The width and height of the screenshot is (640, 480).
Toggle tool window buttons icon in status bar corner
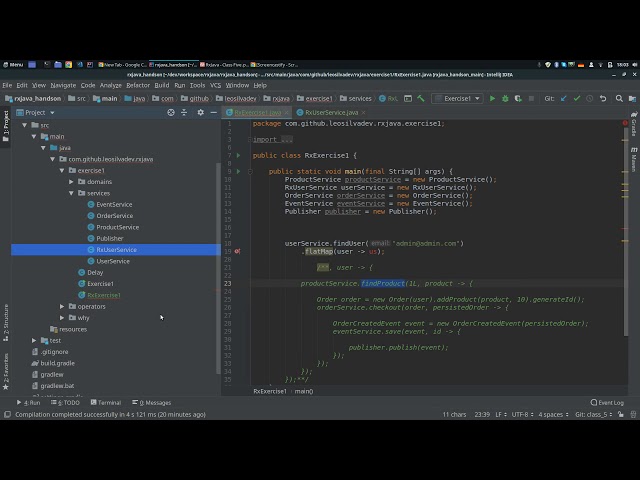tap(7, 414)
